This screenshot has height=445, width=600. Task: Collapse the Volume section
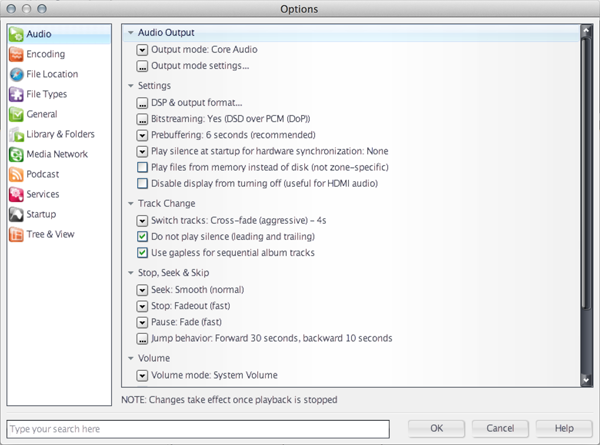coord(130,358)
